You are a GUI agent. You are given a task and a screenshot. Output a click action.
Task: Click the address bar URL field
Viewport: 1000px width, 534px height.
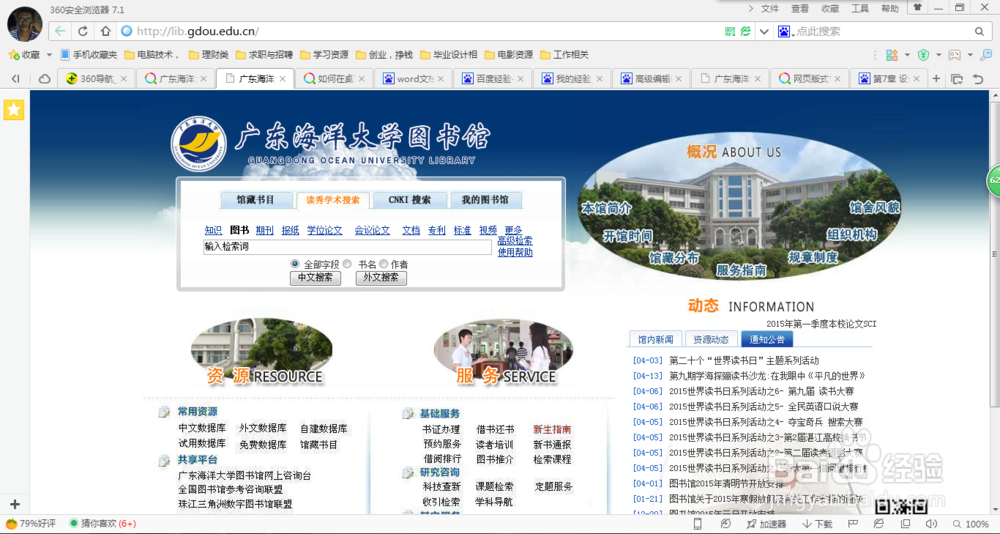tap(421, 31)
